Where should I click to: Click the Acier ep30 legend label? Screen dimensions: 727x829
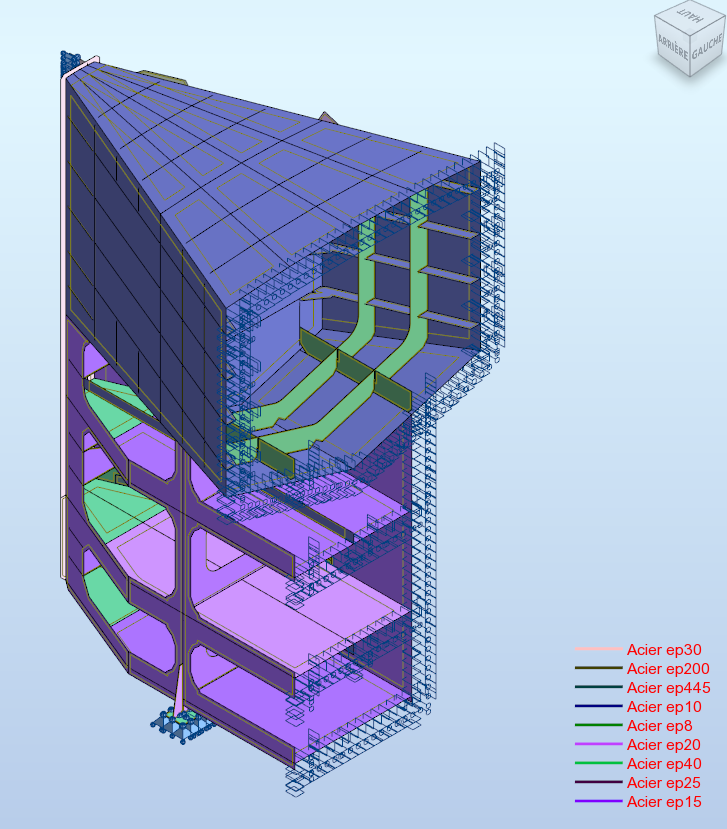pos(664,650)
